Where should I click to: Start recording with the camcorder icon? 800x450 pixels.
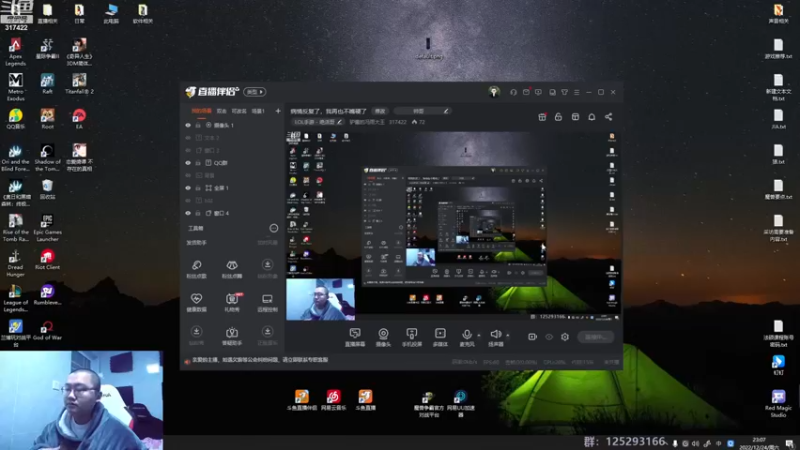[532, 337]
